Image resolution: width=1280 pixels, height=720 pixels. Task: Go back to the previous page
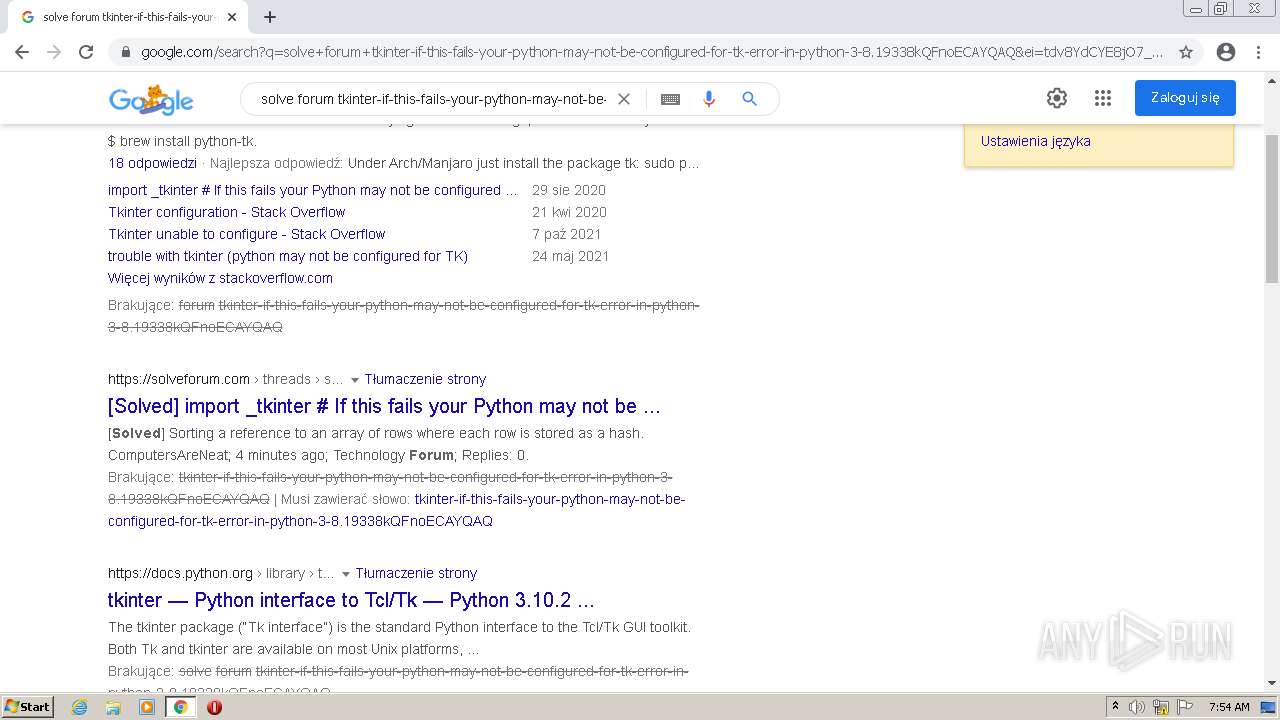(x=22, y=52)
